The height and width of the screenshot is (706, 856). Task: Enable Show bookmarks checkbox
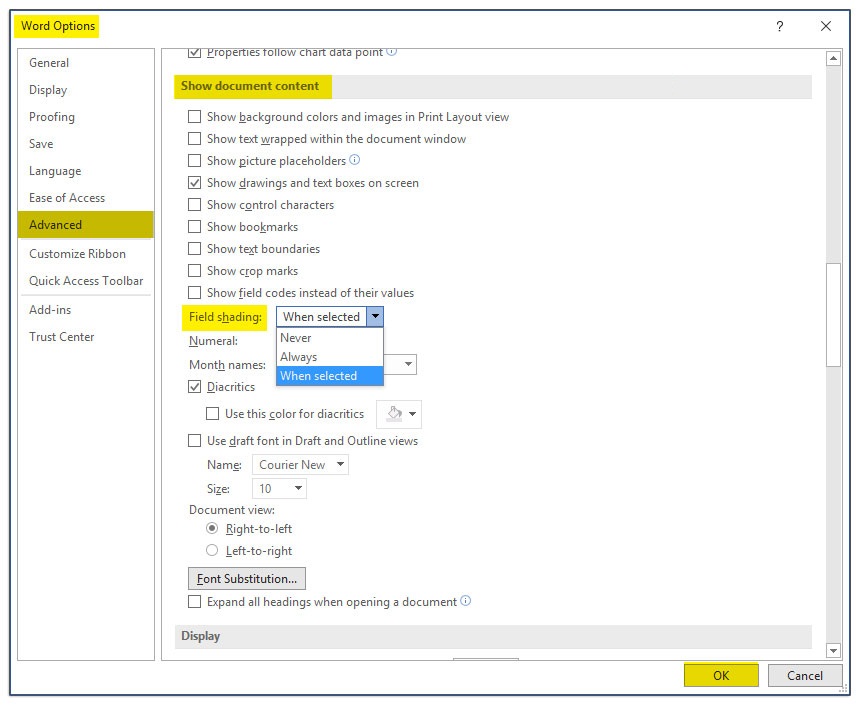pyautogui.click(x=195, y=227)
